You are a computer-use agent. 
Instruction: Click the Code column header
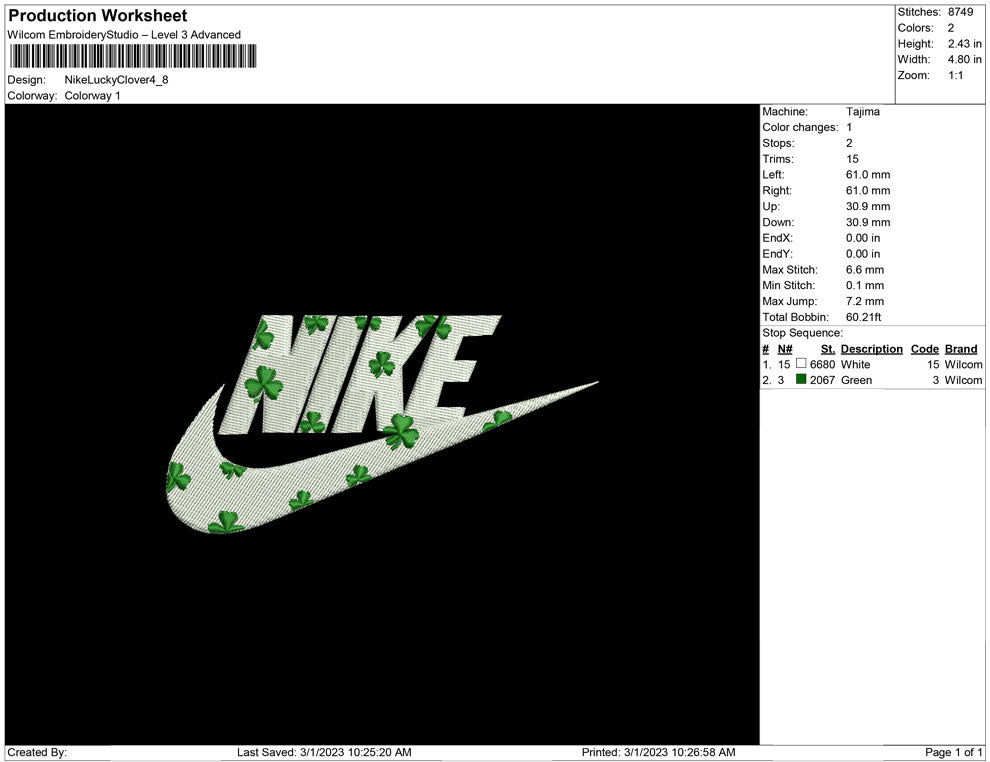[924, 349]
